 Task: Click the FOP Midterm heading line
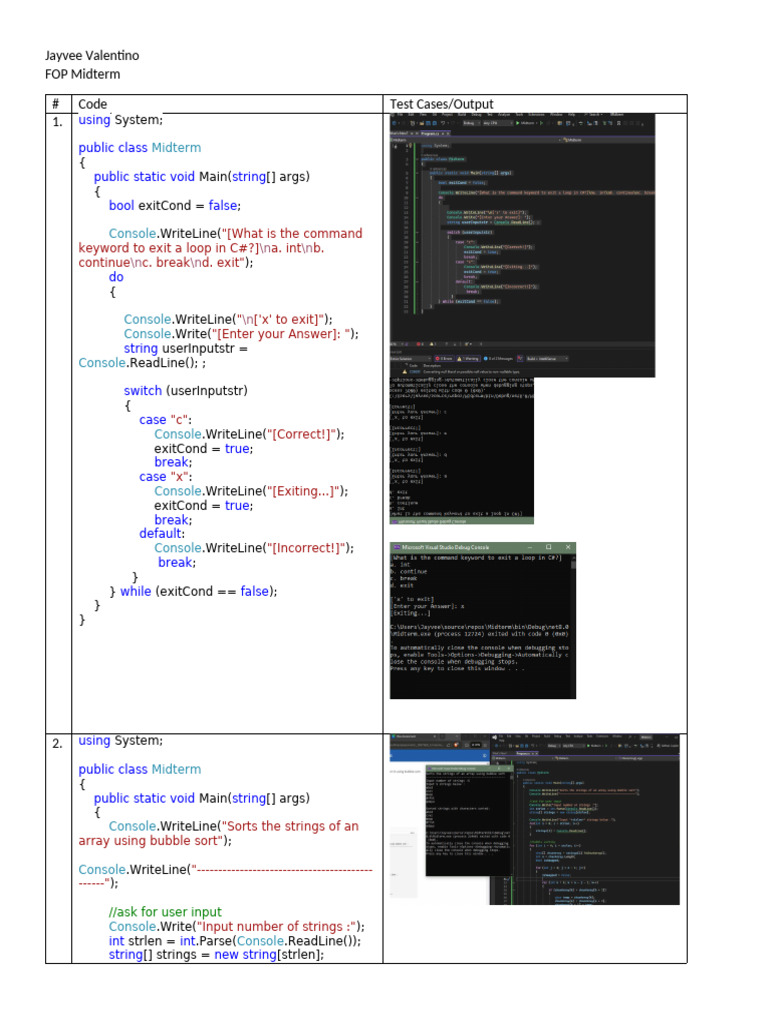click(82, 74)
